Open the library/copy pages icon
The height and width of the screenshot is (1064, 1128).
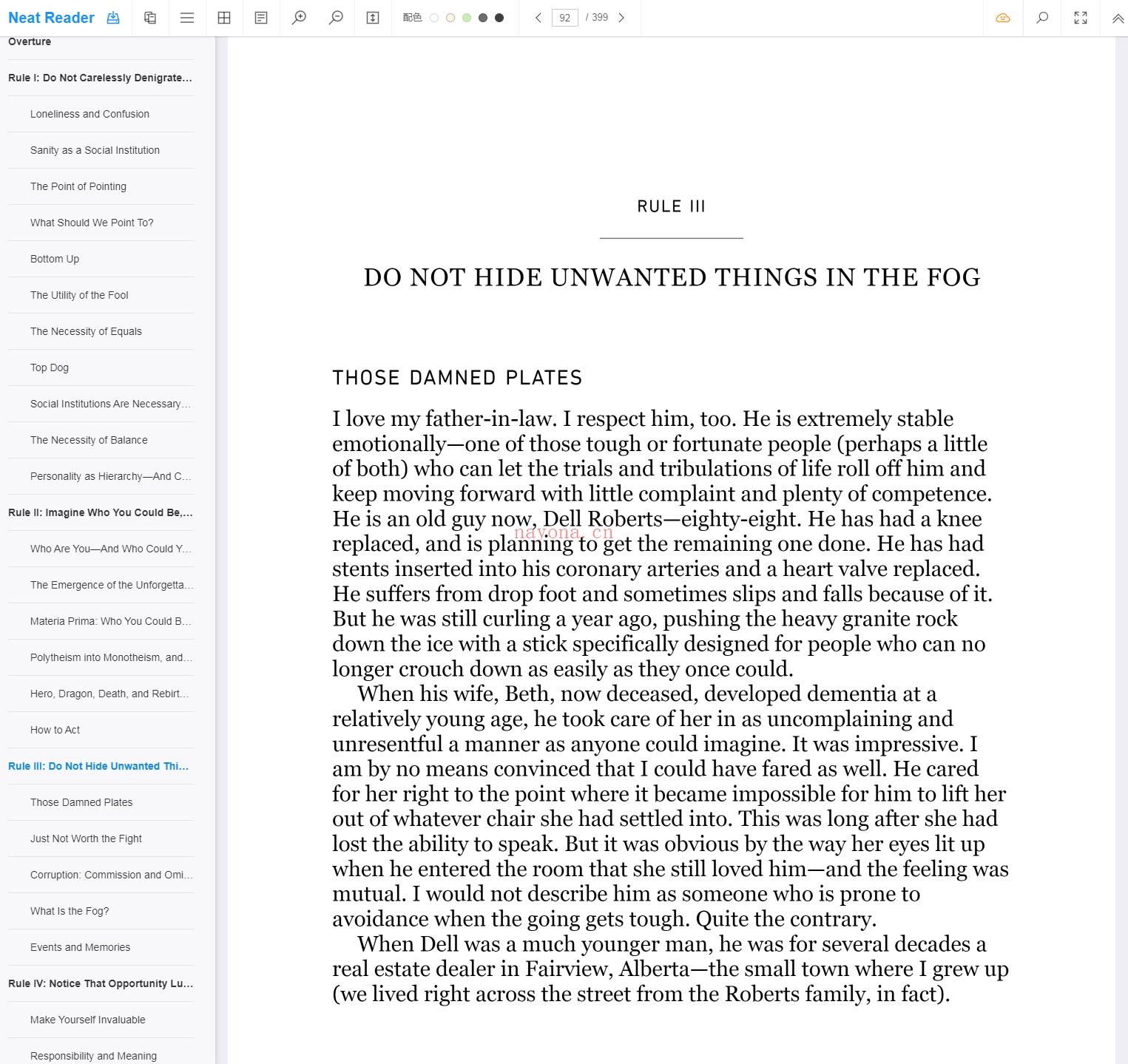point(150,18)
